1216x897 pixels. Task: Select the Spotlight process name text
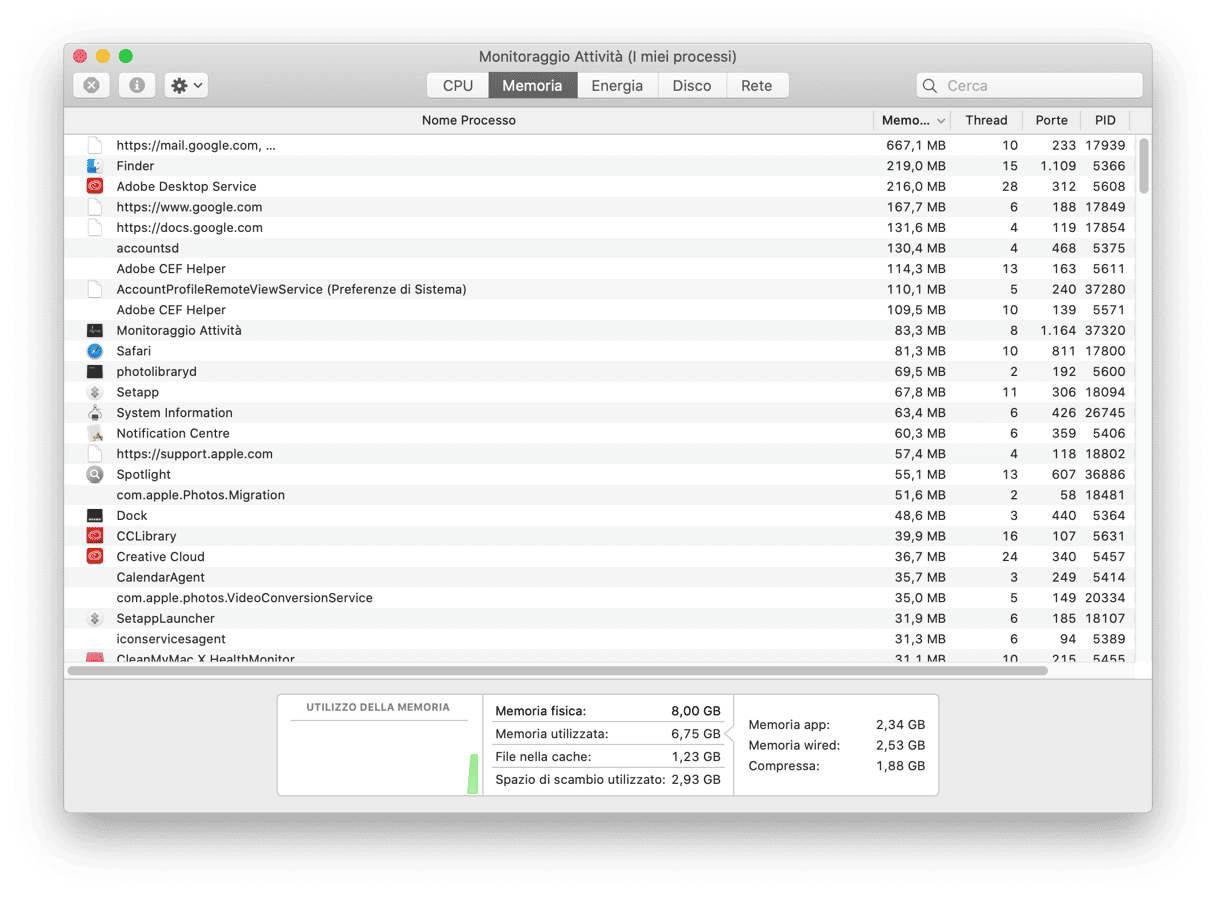[144, 474]
